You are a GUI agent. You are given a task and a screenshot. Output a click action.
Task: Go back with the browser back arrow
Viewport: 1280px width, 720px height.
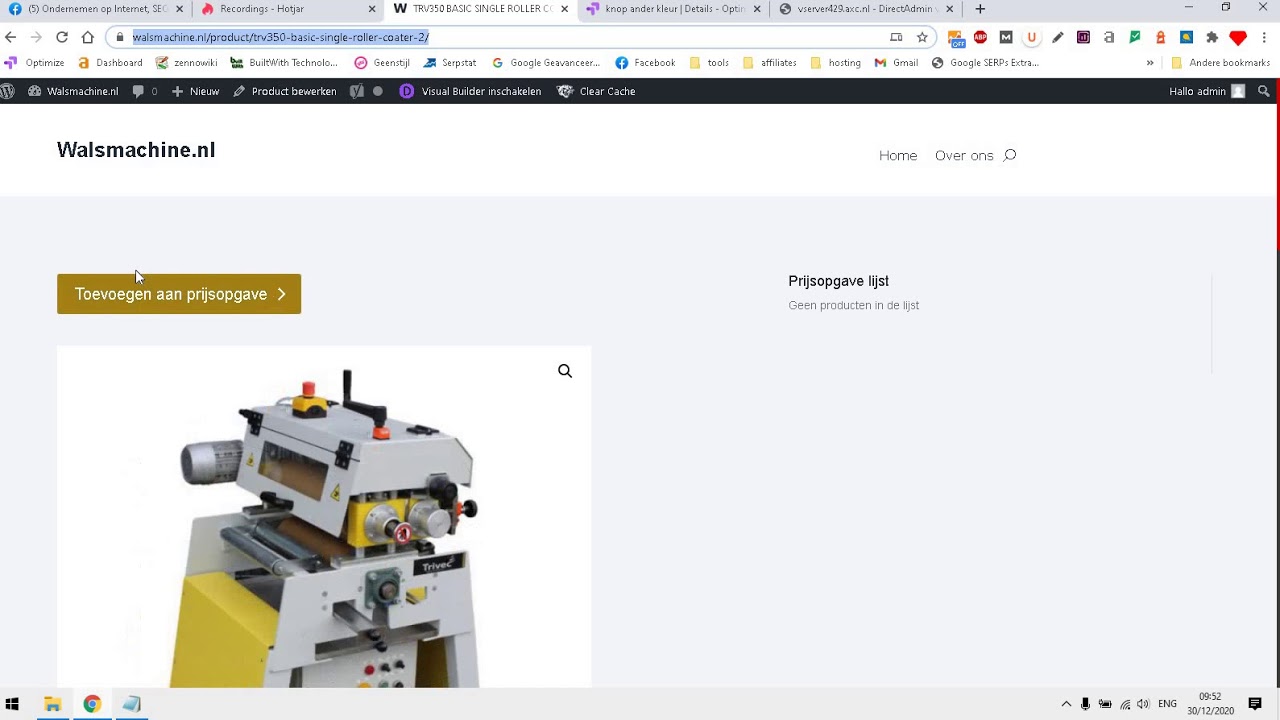(11, 37)
